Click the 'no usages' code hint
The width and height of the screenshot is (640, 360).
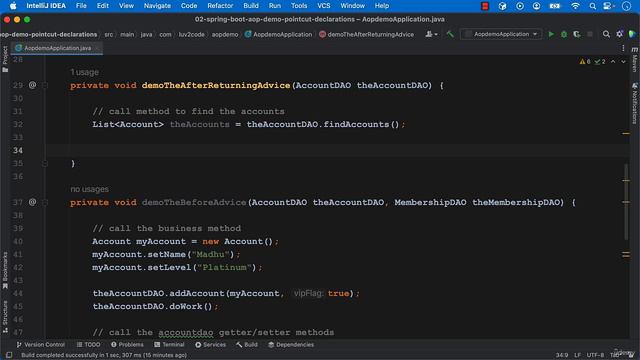89,189
